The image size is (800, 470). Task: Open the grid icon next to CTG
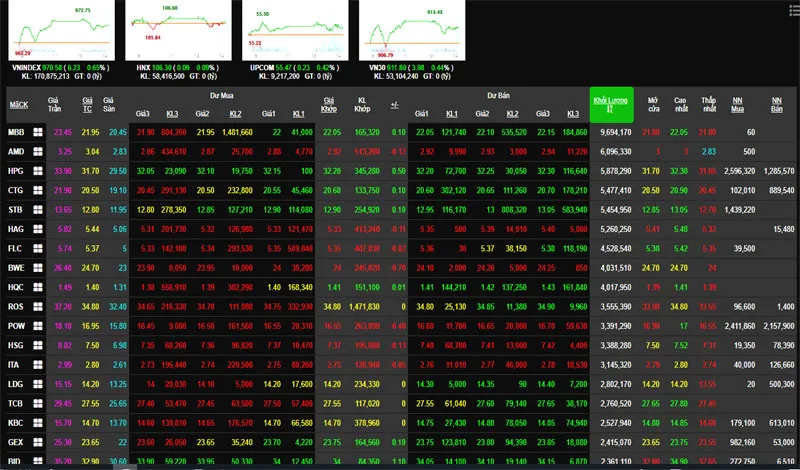38,190
